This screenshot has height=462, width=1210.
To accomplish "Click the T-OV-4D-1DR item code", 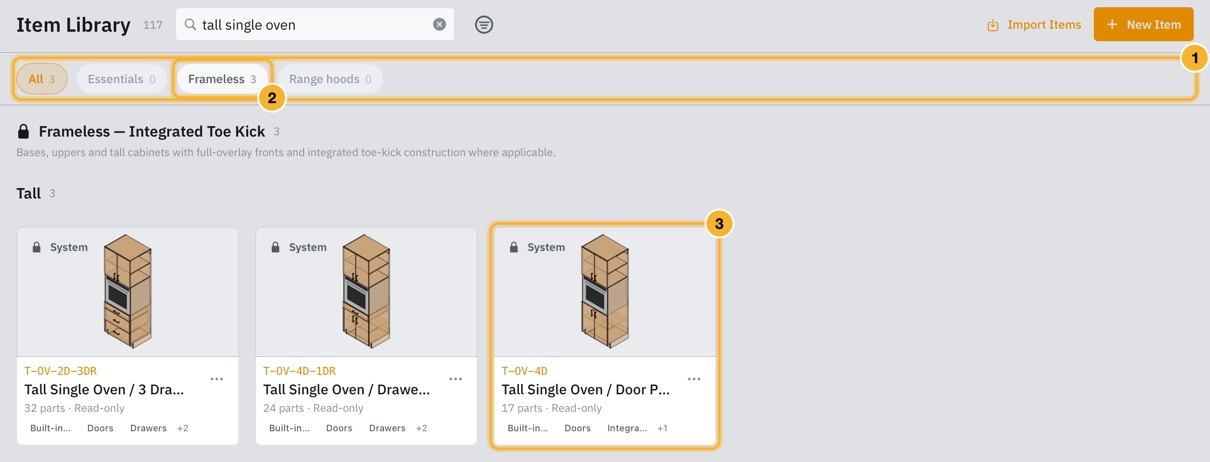I will point(299,371).
